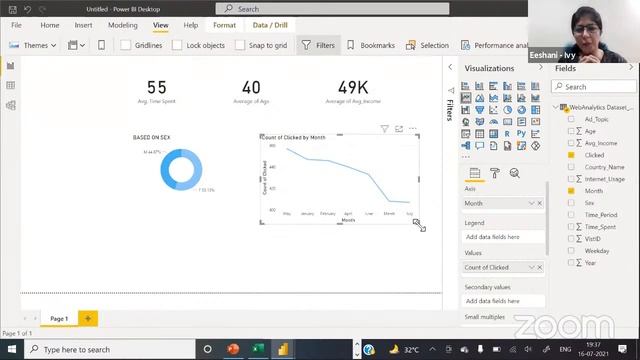The image size is (640, 360).
Task: Open Model view in left sidebar
Action: click(x=11, y=105)
